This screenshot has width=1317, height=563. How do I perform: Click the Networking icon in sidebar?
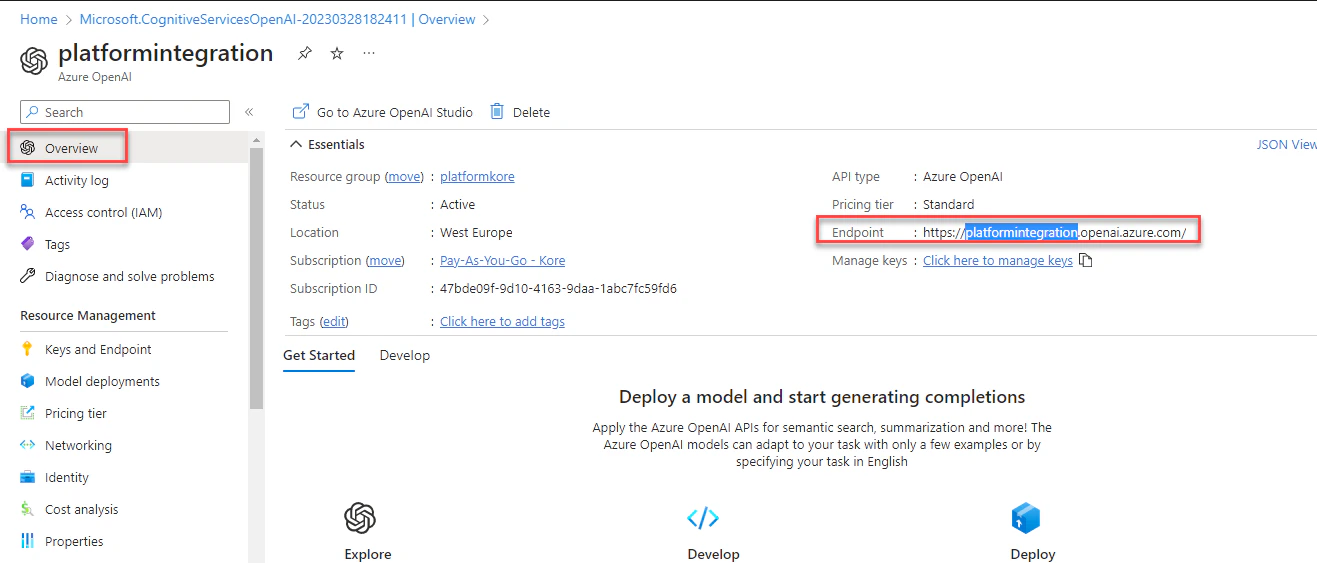28,445
